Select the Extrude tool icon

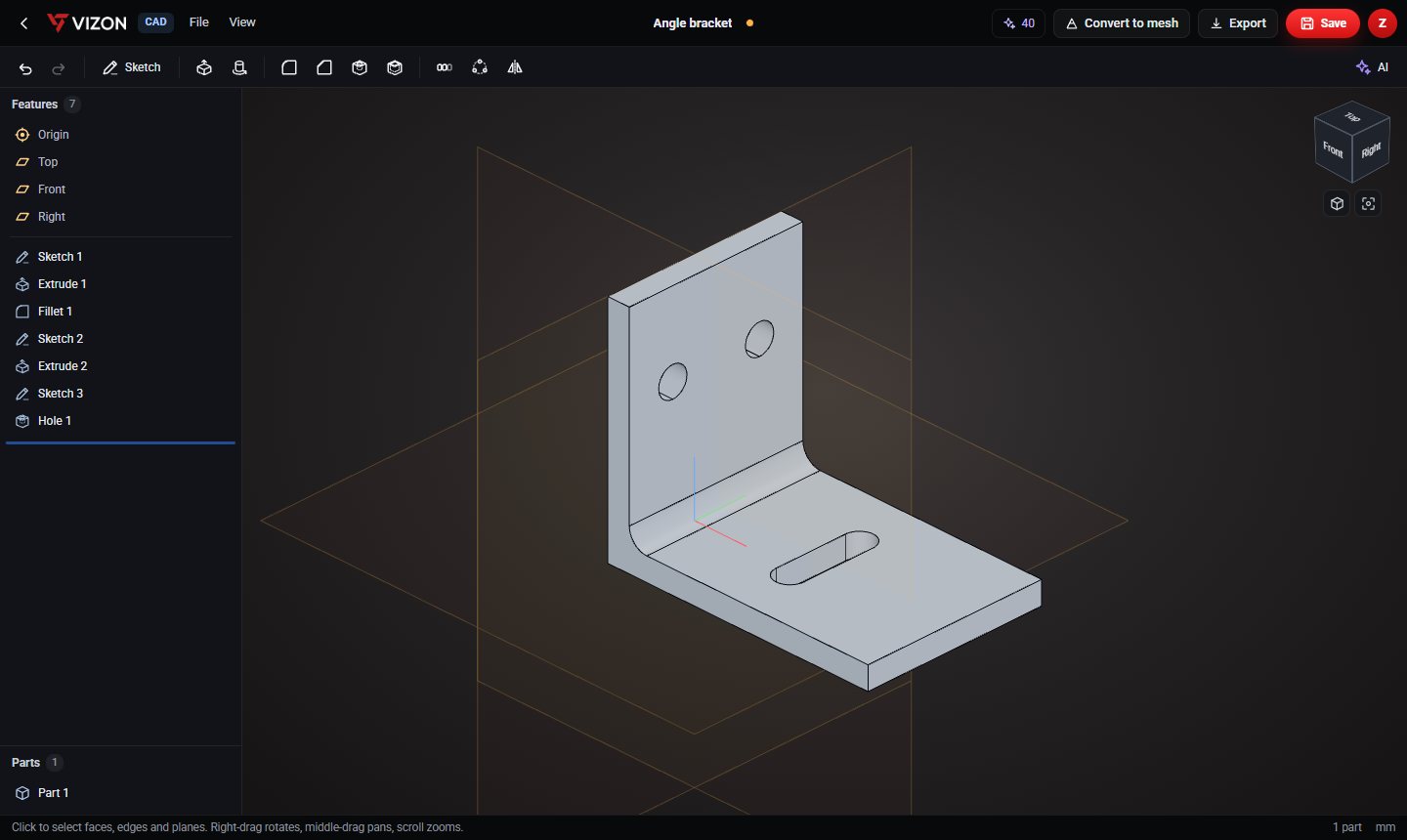204,67
